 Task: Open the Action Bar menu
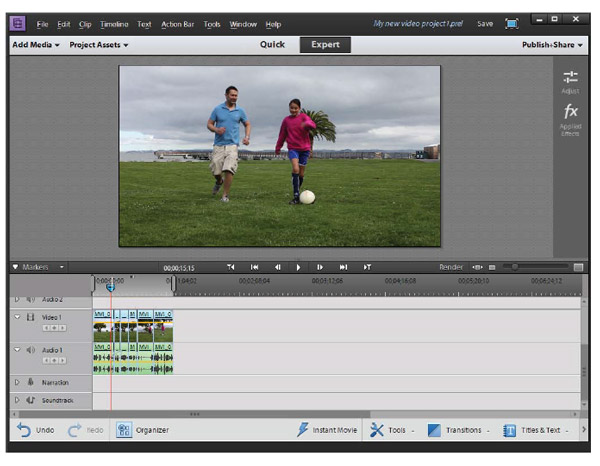(178, 24)
